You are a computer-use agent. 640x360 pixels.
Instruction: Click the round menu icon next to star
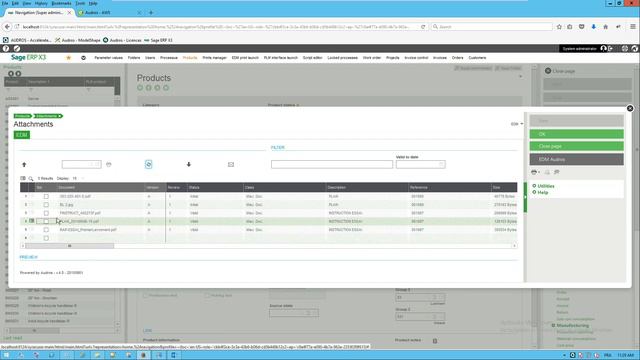click(x=83, y=58)
